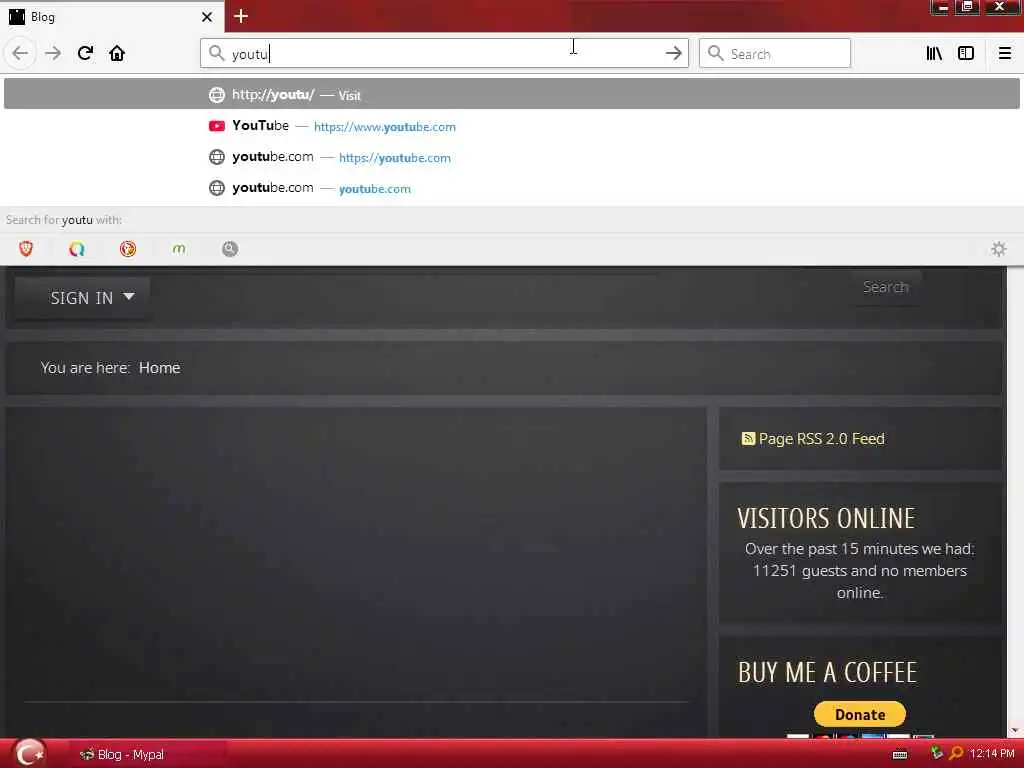Open a new tab with plus button
Screen dimensions: 1024x768
(x=241, y=16)
